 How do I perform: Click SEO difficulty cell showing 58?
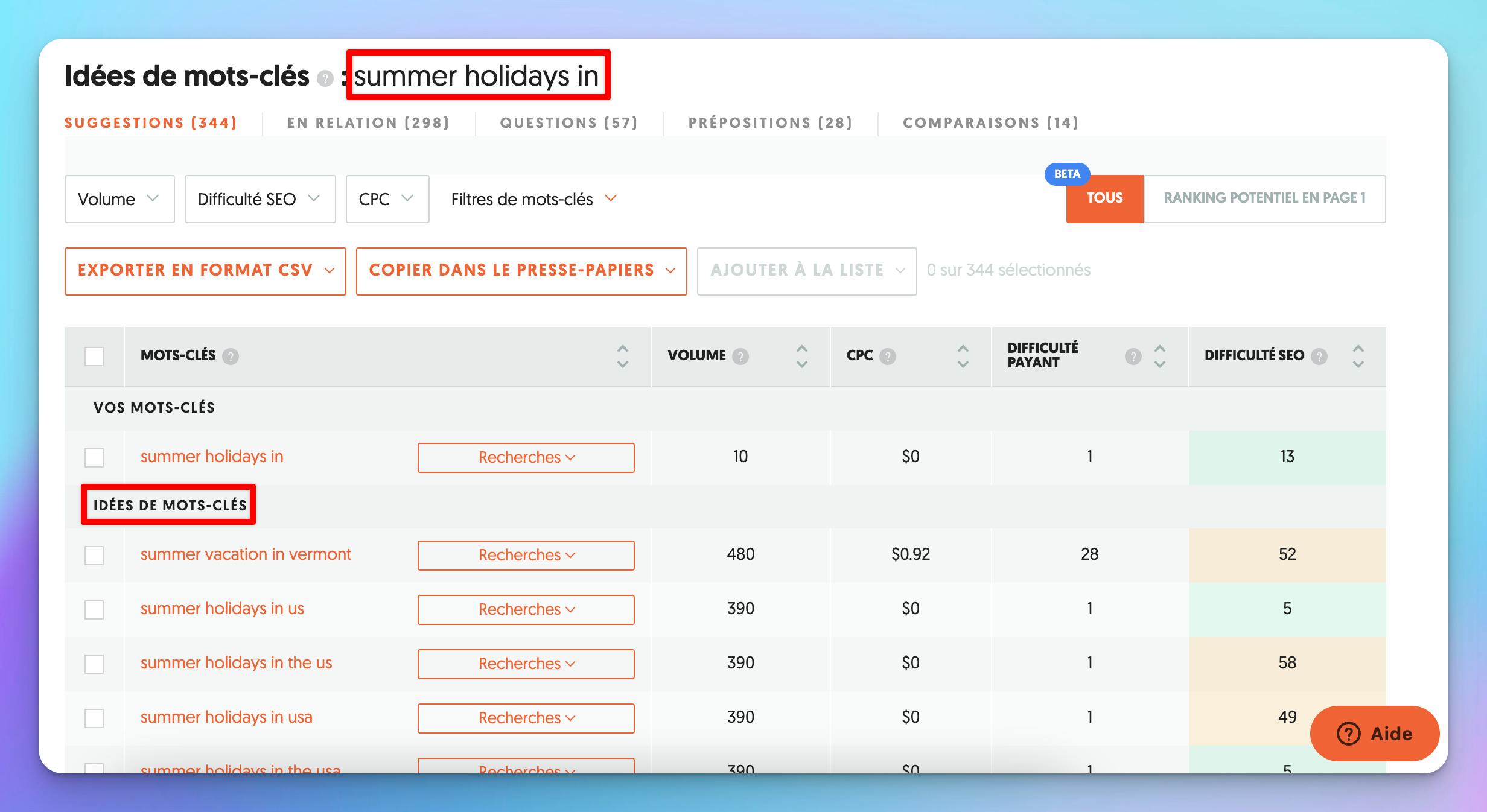[x=1287, y=664]
